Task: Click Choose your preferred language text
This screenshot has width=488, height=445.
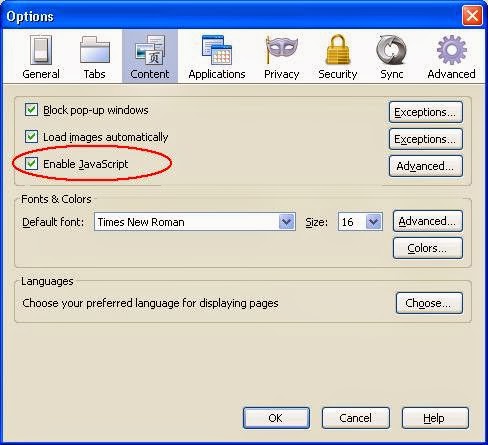Action: [150, 303]
